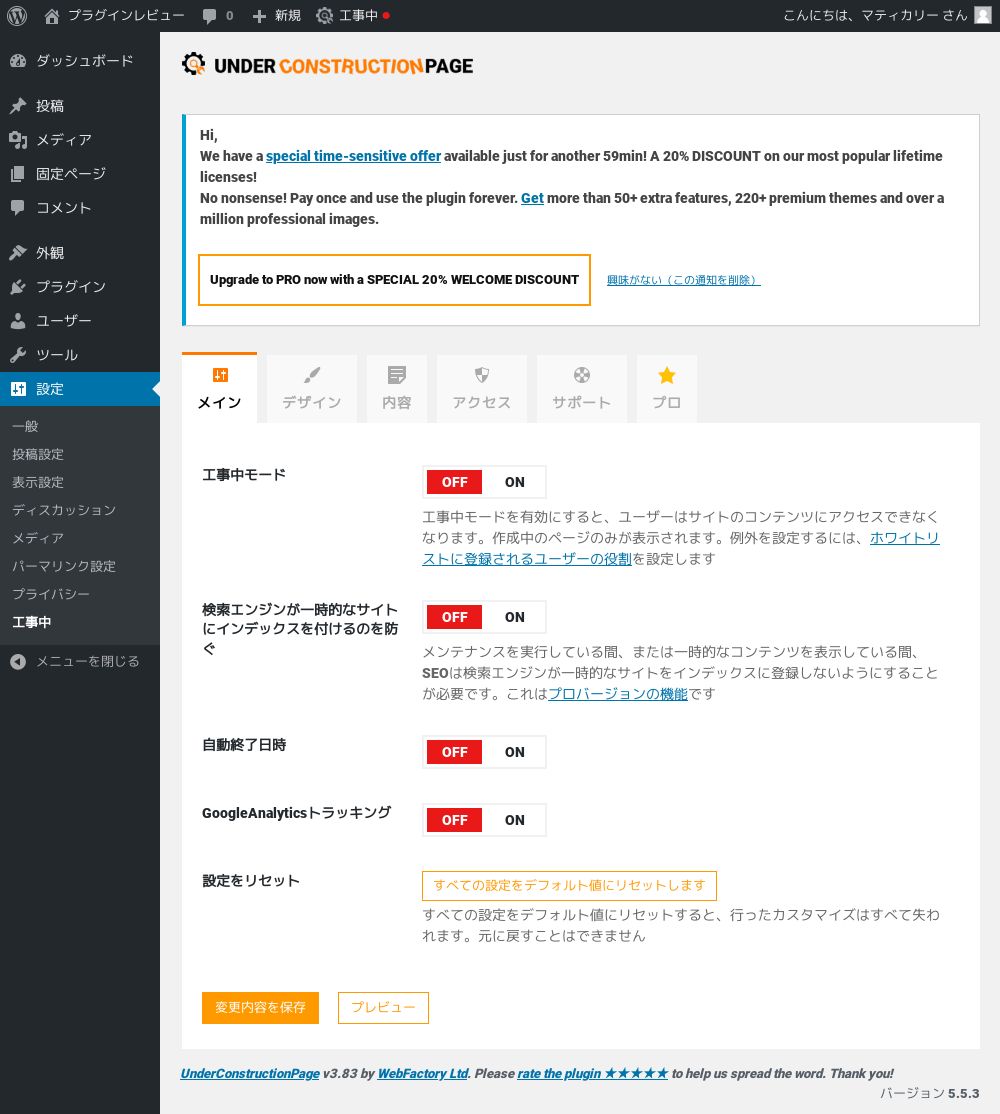Open ディスカッション submenu item
Image resolution: width=1000 pixels, height=1114 pixels.
[x=64, y=510]
